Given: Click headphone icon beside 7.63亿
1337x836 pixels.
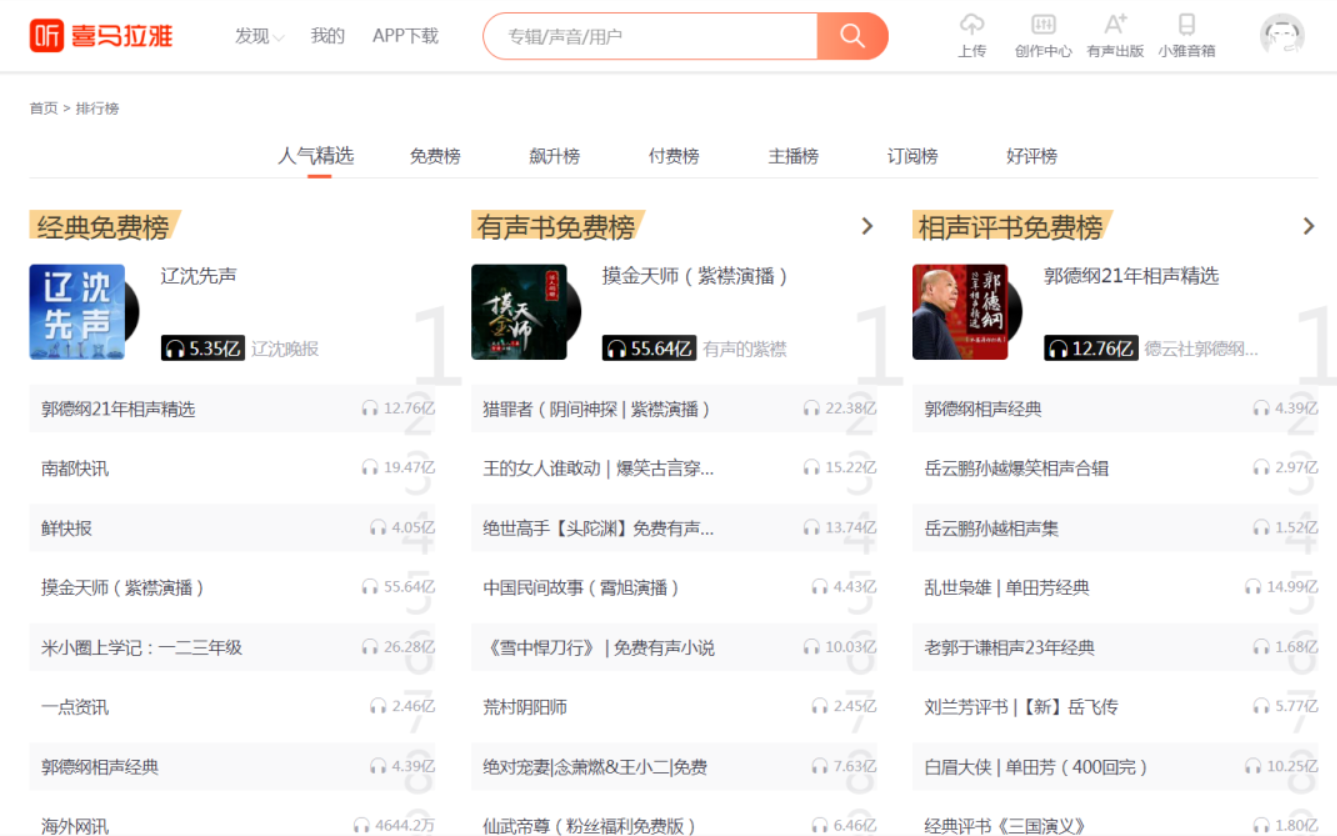Looking at the screenshot, I should [x=819, y=767].
